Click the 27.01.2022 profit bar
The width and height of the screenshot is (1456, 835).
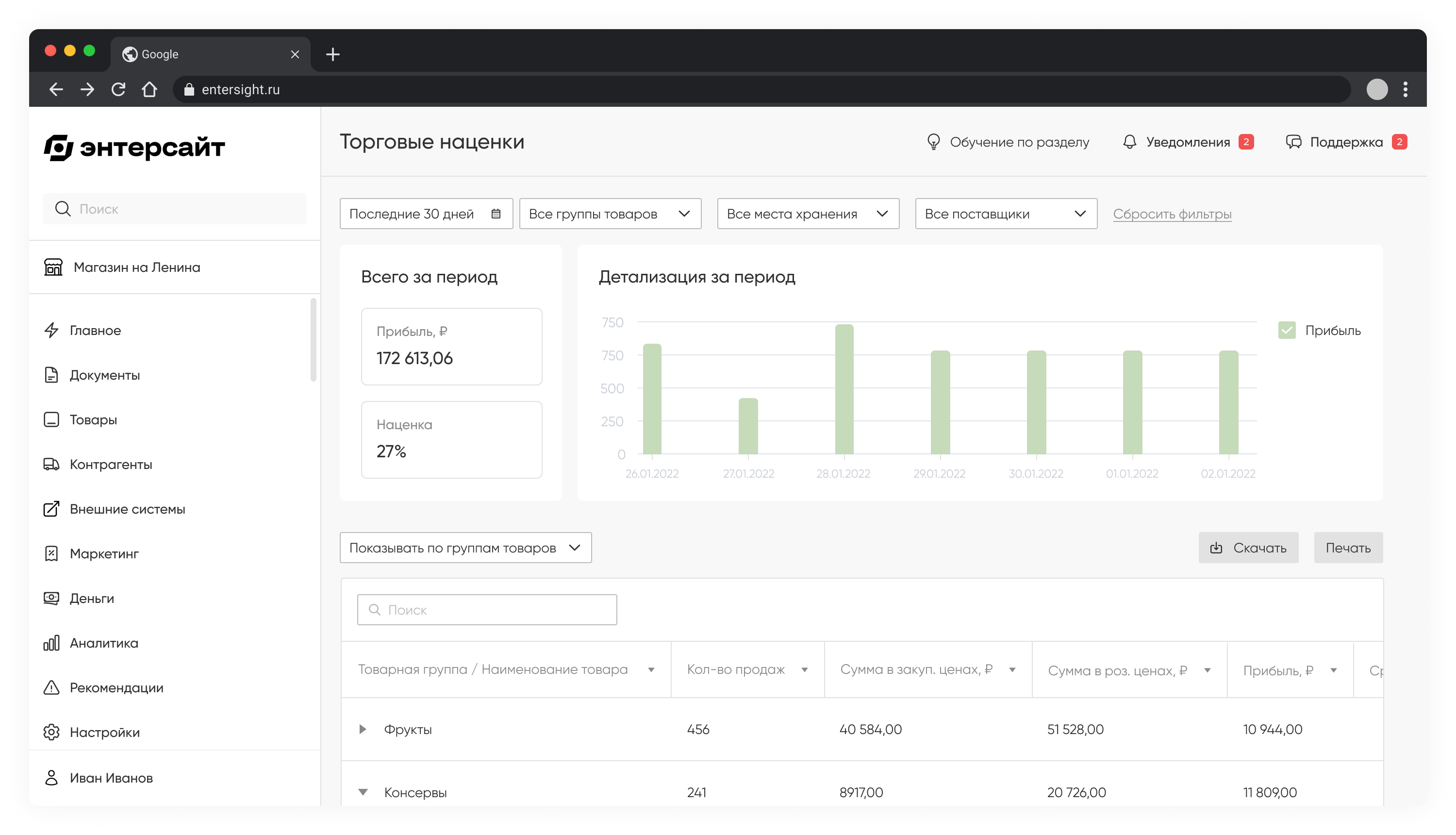coord(748,426)
